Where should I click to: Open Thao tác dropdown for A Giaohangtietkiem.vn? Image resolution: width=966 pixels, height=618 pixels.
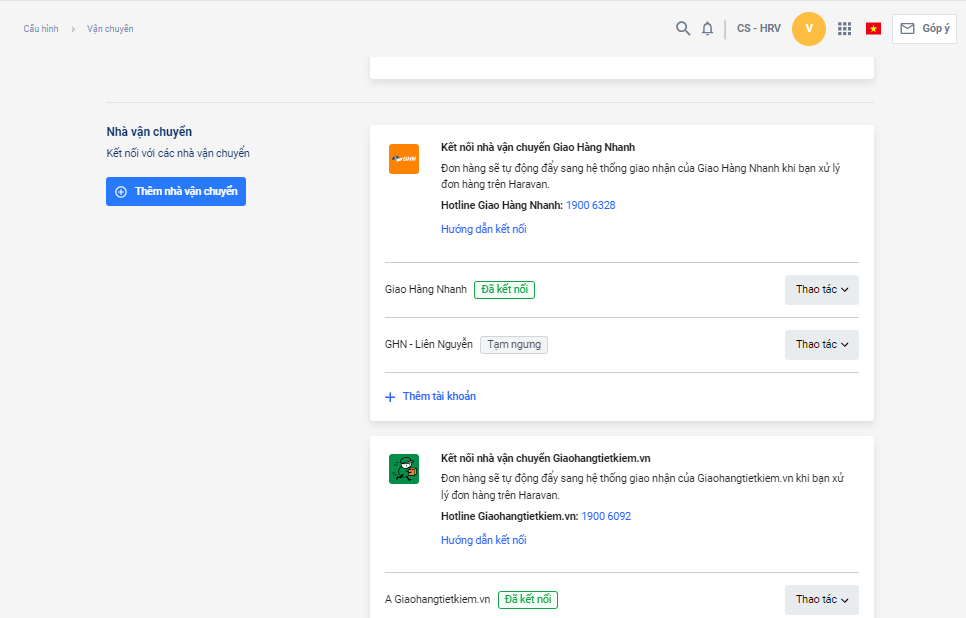coord(821,600)
